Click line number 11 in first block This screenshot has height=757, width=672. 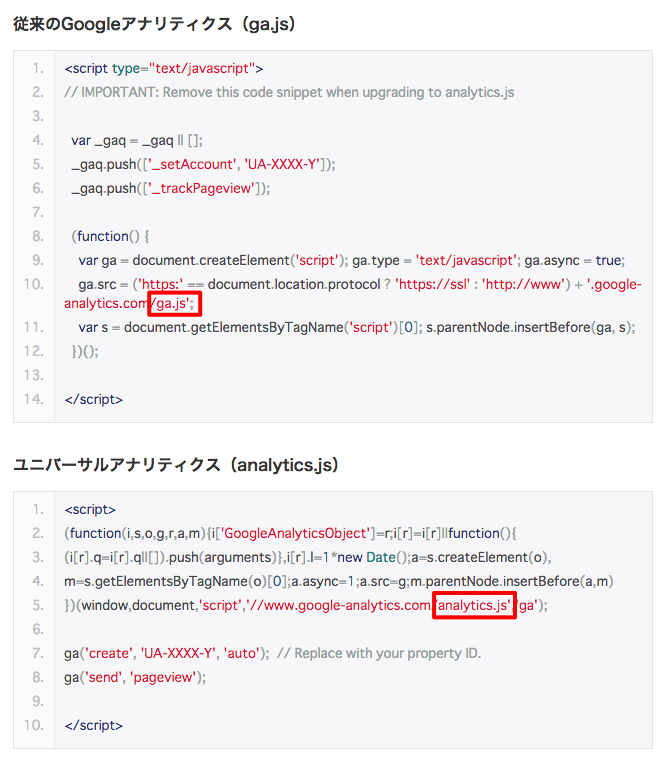[34, 327]
